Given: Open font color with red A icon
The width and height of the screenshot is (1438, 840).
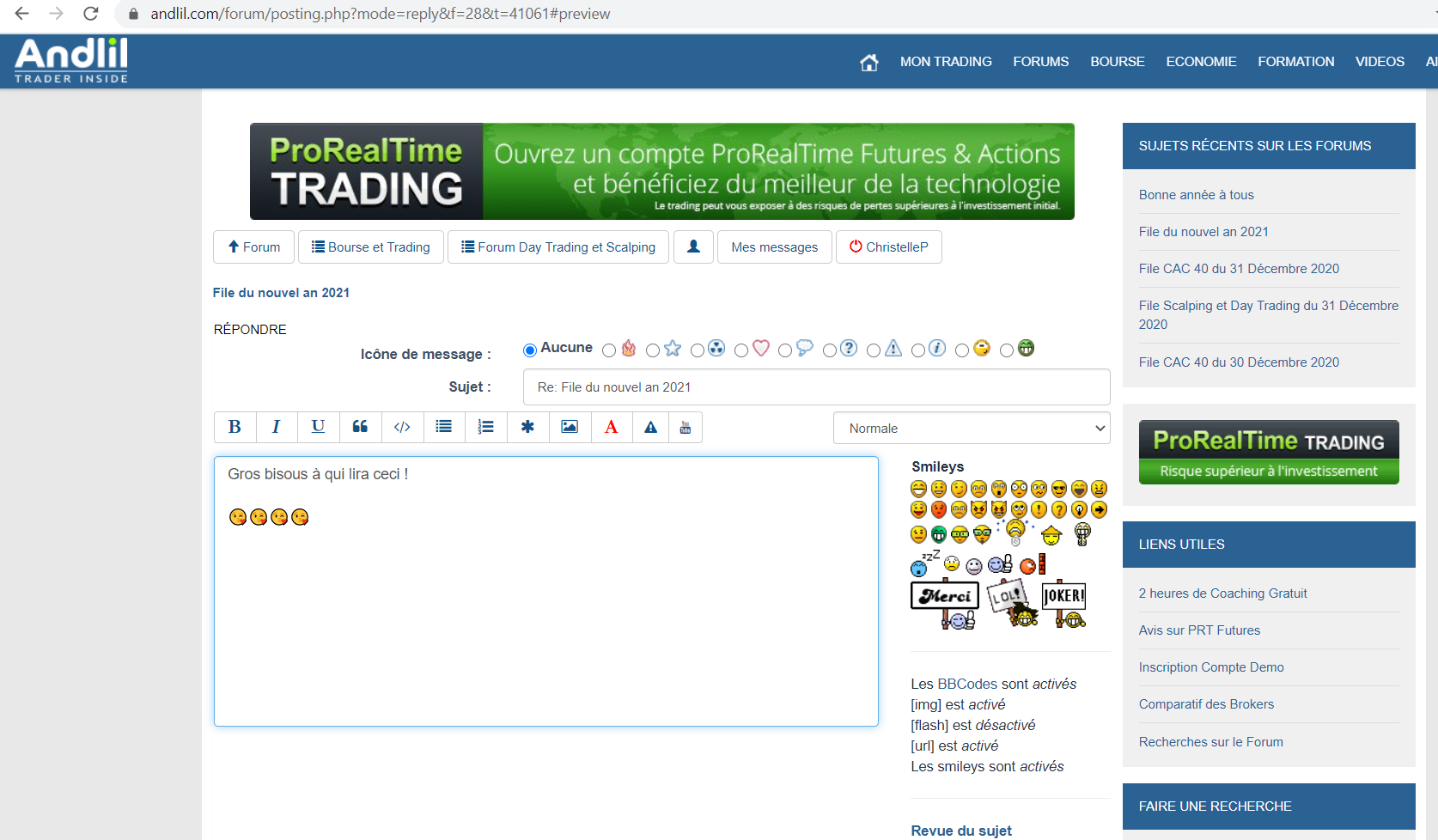Looking at the screenshot, I should (x=612, y=427).
